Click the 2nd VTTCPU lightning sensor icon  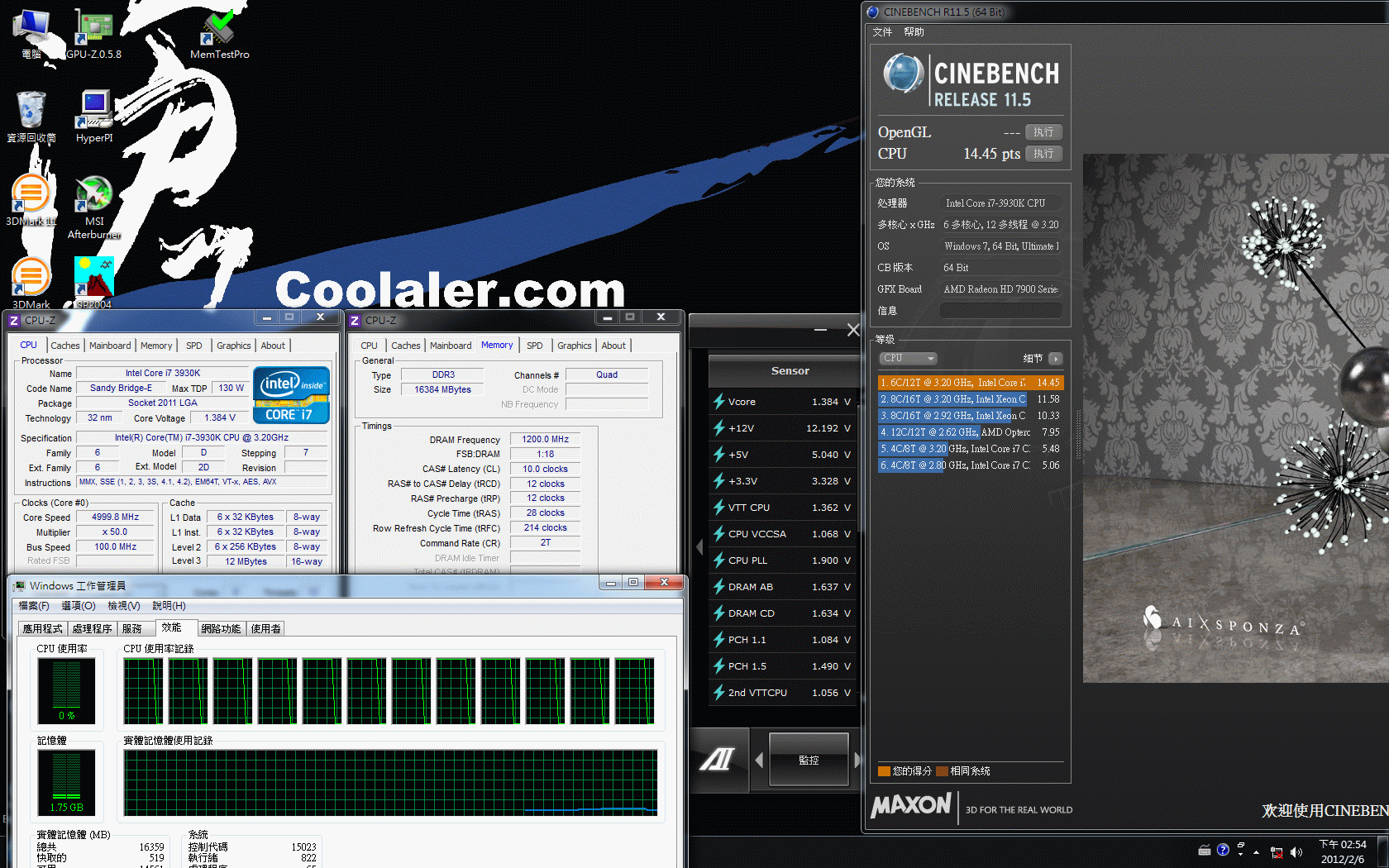(719, 693)
